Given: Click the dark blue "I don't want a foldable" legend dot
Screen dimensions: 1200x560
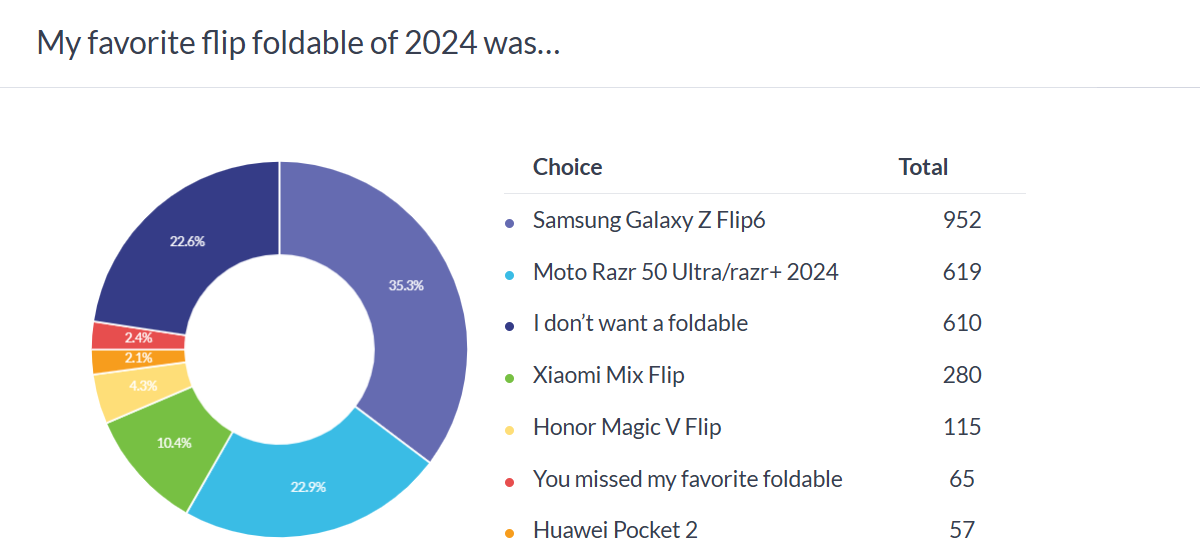Looking at the screenshot, I should click(509, 326).
